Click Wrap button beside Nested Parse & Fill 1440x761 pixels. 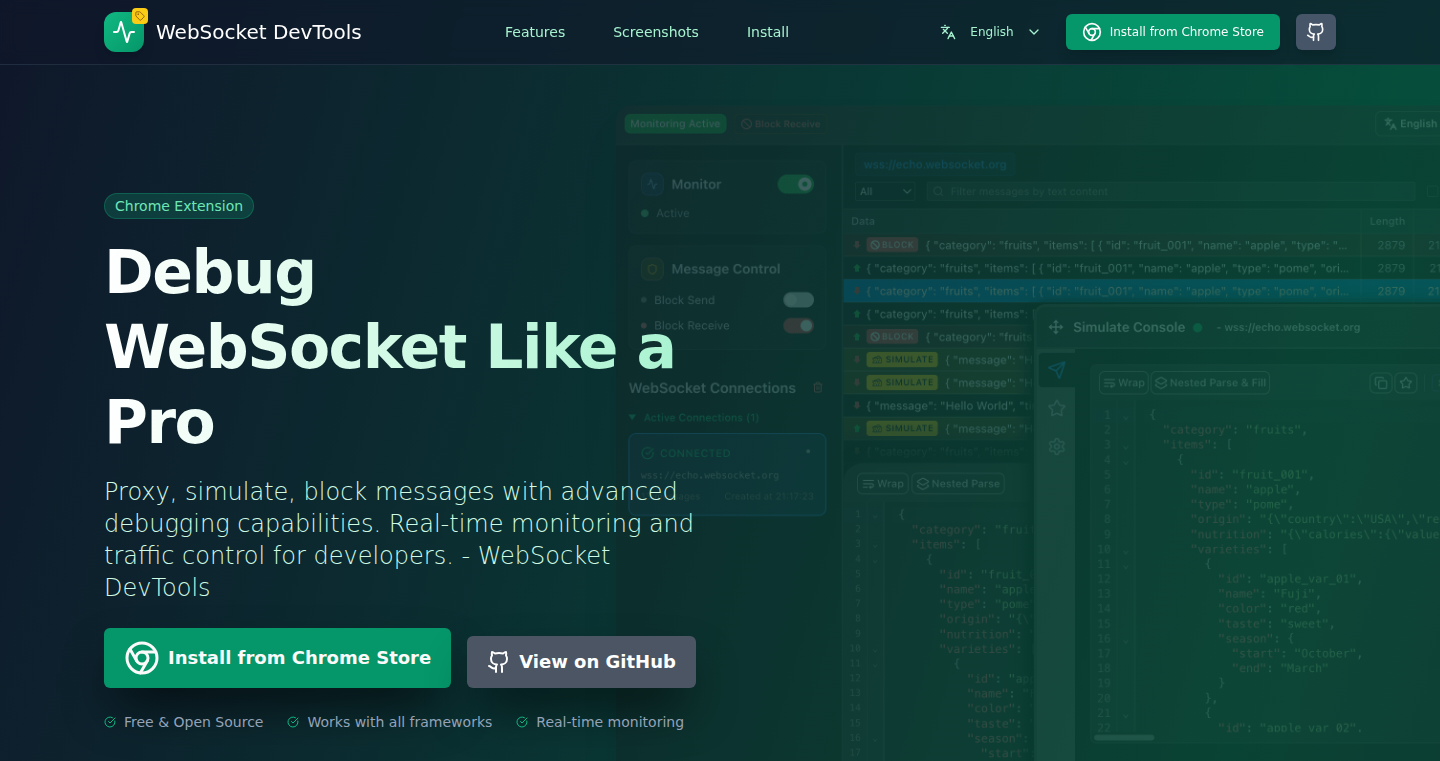click(1123, 383)
